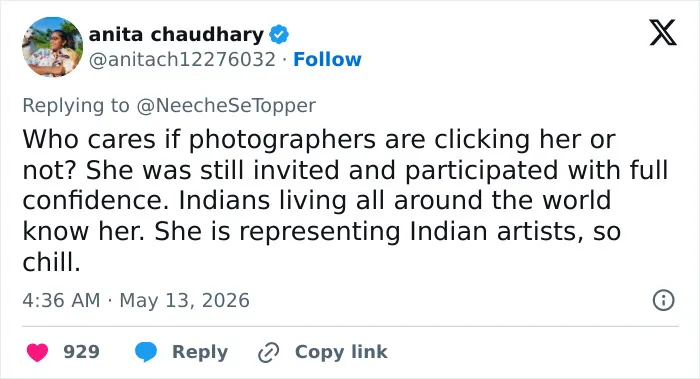Click the 929 likes count
Screen dimensions: 700x379
[81, 352]
